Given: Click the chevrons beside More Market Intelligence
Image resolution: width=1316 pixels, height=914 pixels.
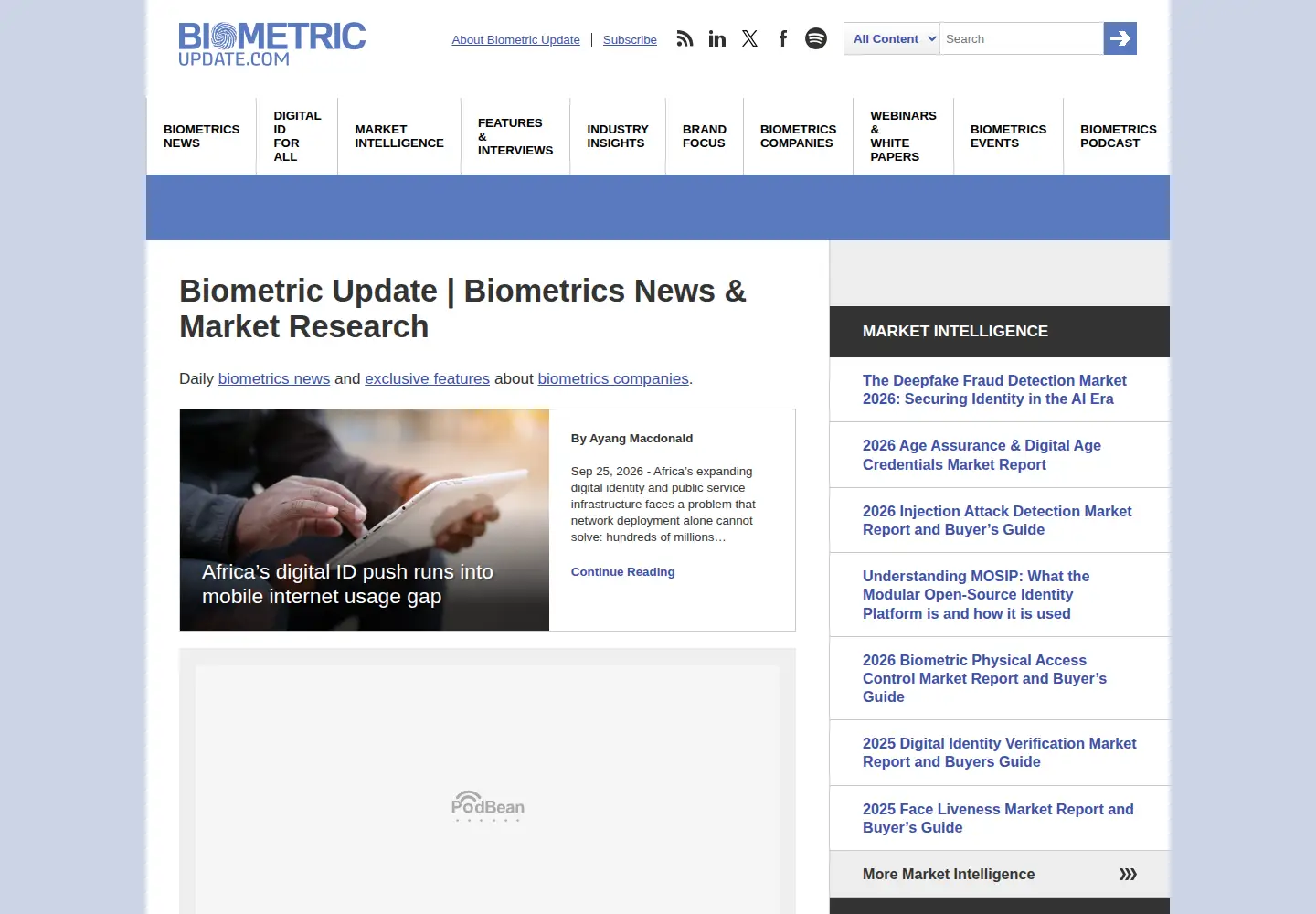Looking at the screenshot, I should pyautogui.click(x=1128, y=875).
